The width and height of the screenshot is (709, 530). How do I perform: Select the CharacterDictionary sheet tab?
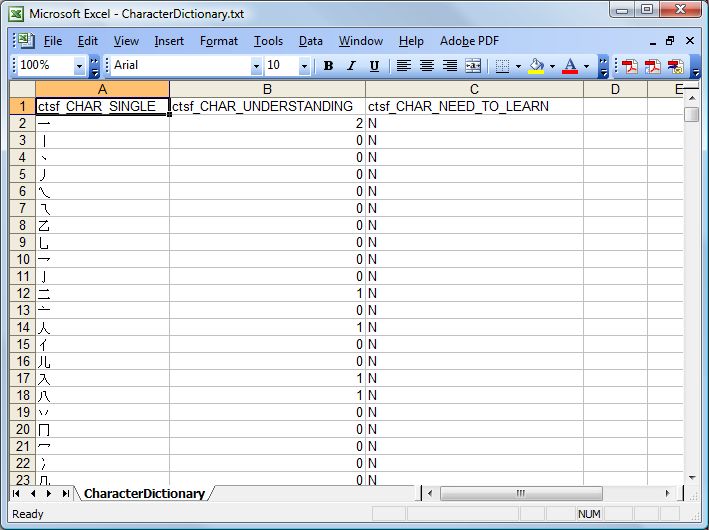click(x=144, y=494)
